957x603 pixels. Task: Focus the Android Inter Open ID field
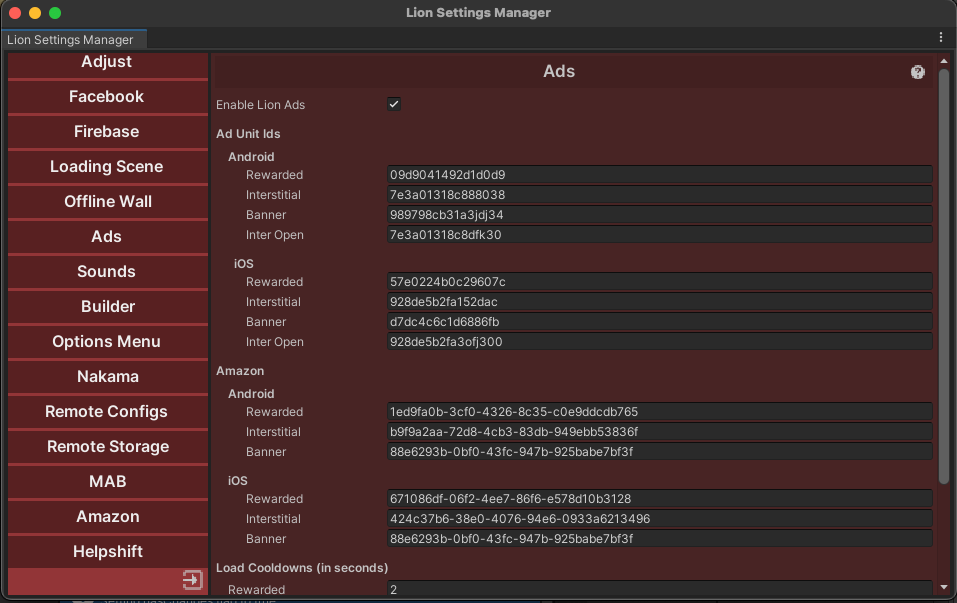click(659, 235)
